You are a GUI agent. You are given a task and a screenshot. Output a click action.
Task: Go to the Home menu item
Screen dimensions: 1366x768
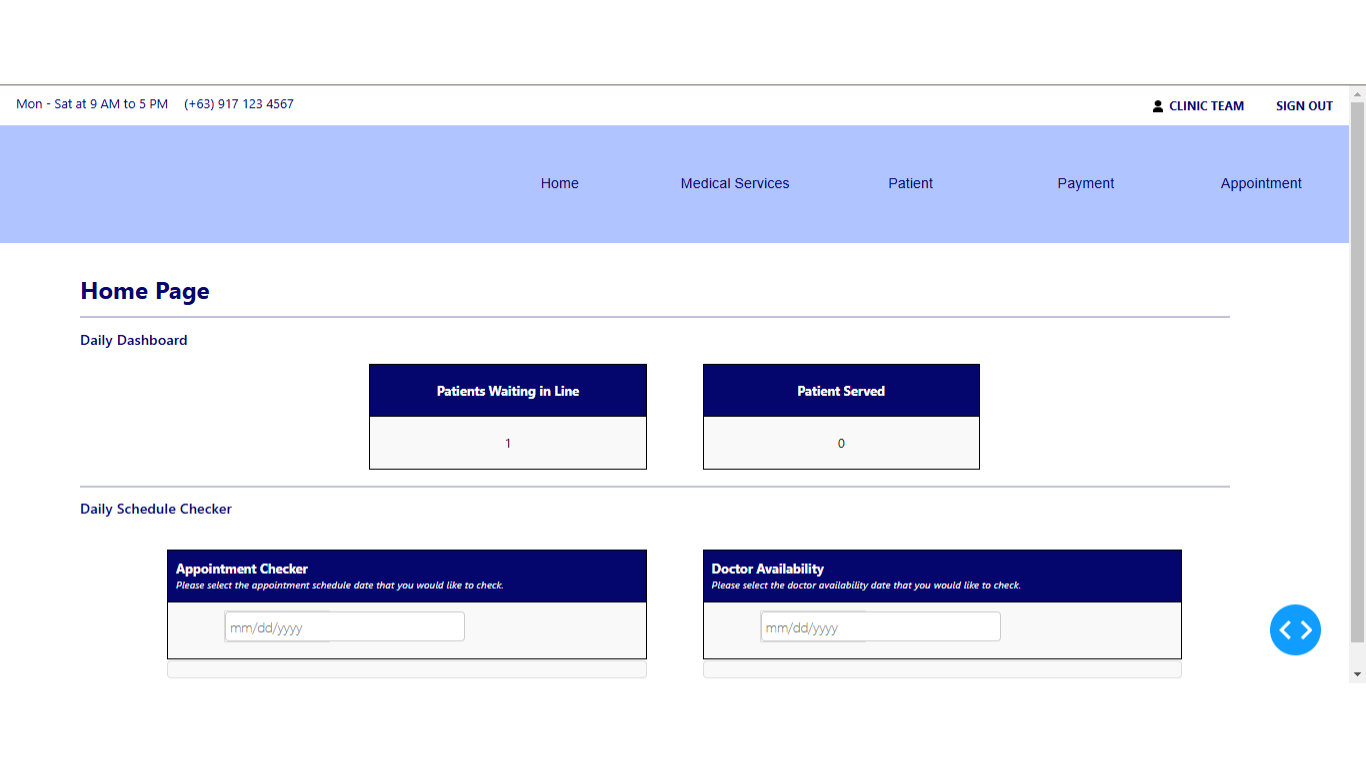pyautogui.click(x=560, y=183)
